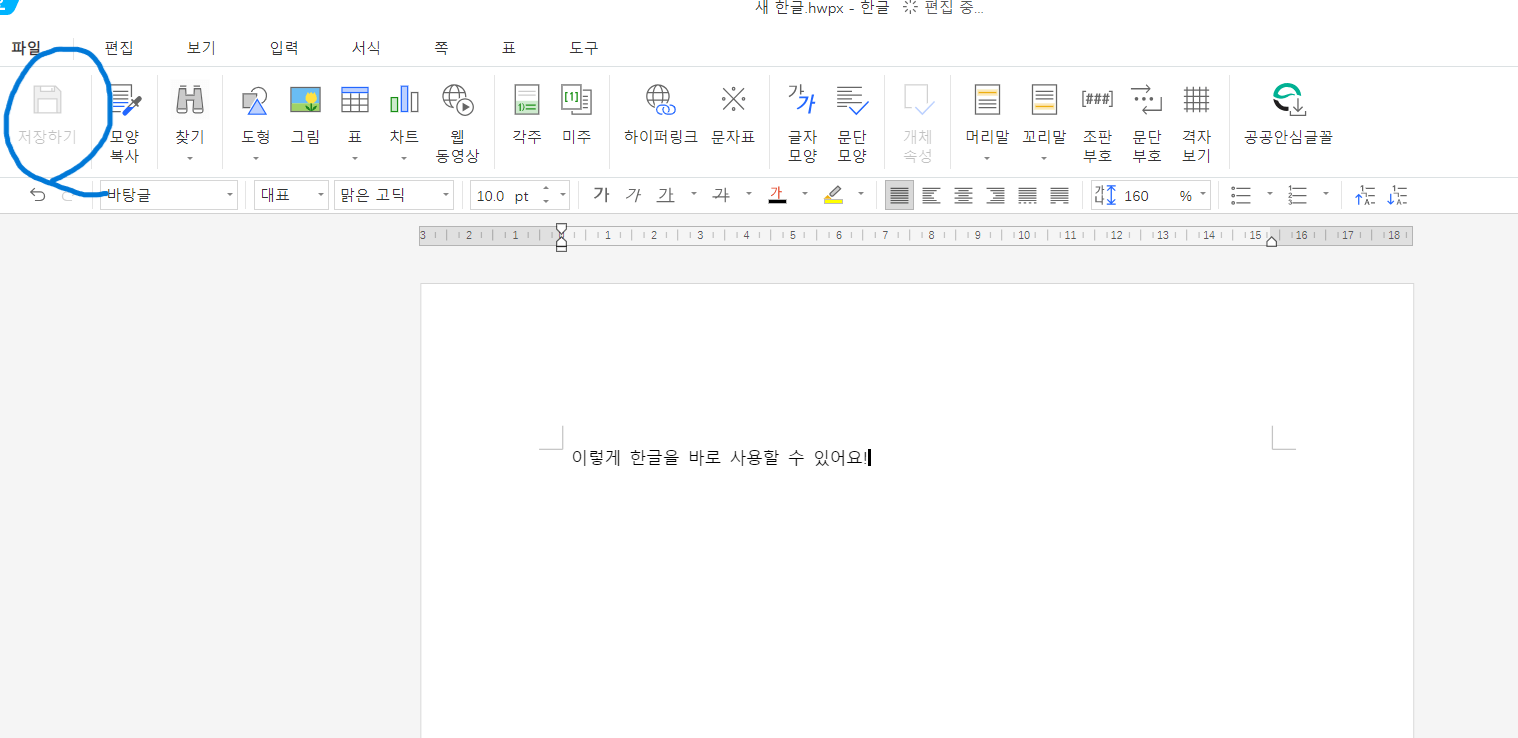Open the font color swatch picker
Viewport: 1518px width, 738px height.
[803, 195]
